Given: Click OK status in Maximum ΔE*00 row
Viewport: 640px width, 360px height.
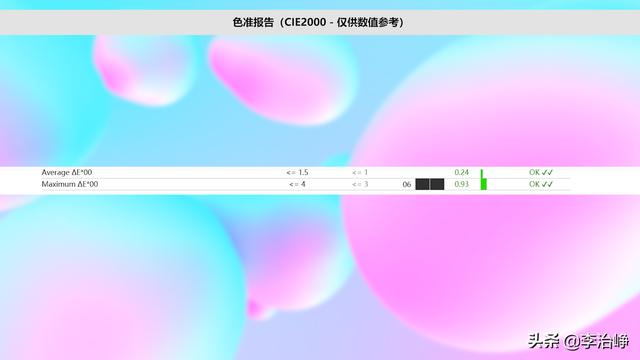Looking at the screenshot, I should click(x=541, y=184).
